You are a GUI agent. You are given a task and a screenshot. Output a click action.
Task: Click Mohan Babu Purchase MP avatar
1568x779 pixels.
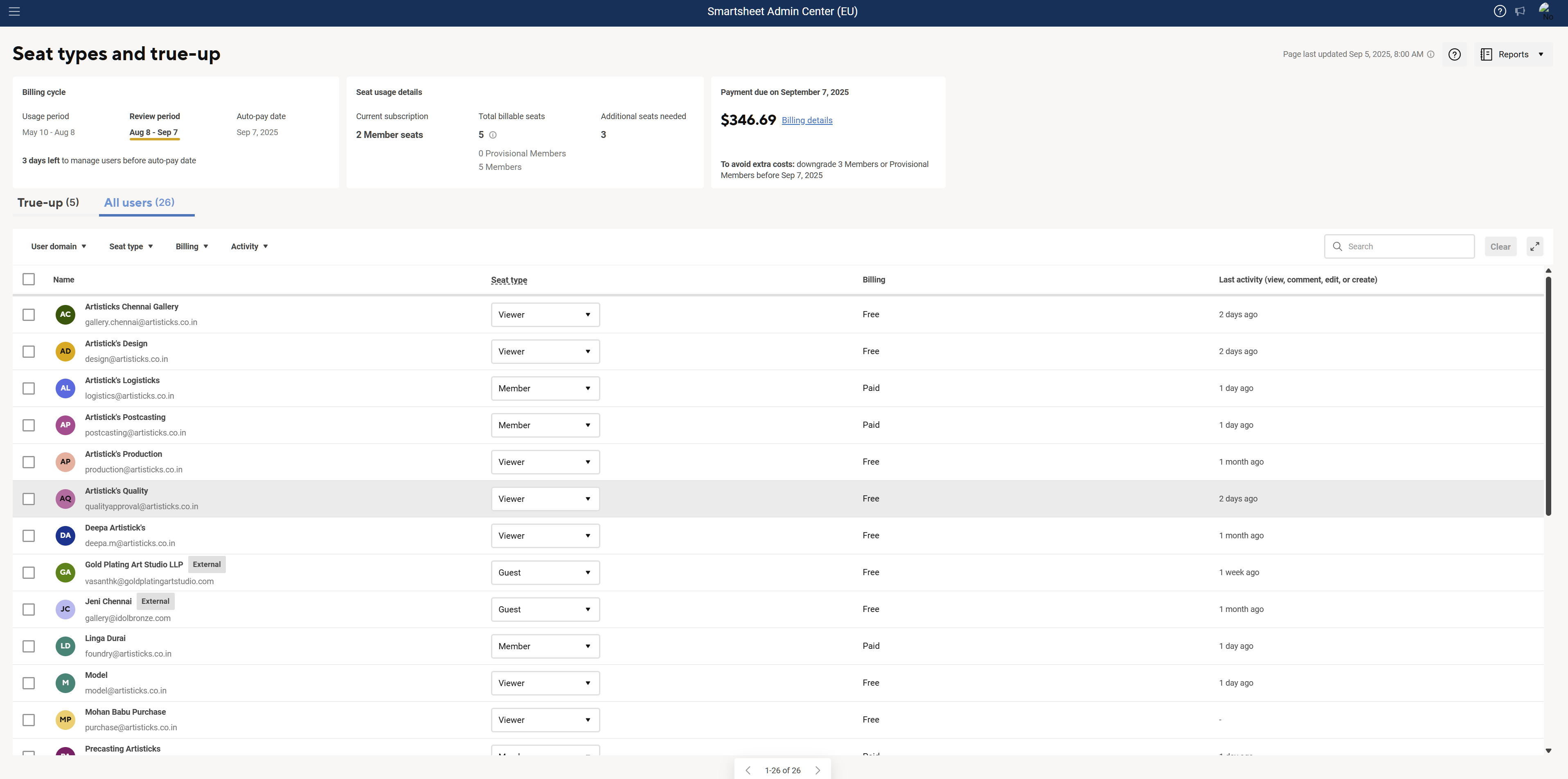(65, 720)
